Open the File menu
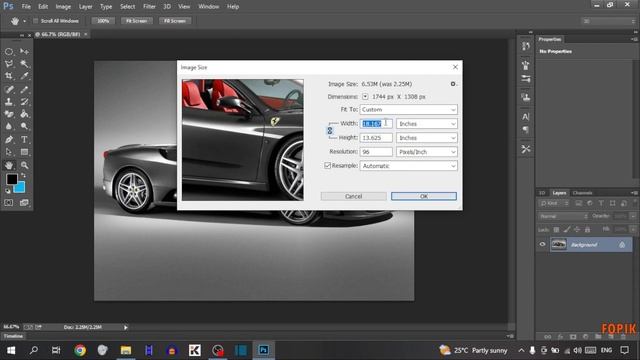Viewport: 640px width, 360px height. (x=26, y=7)
